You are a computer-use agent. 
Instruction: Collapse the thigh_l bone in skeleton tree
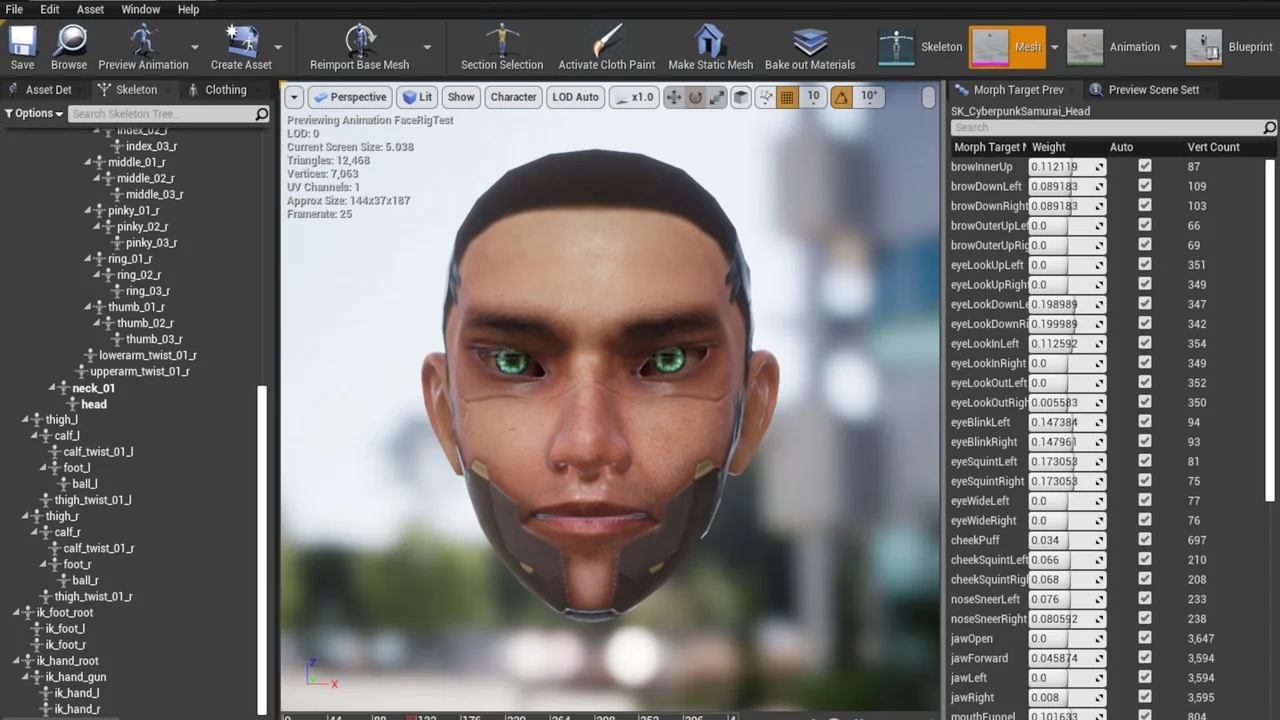26,420
